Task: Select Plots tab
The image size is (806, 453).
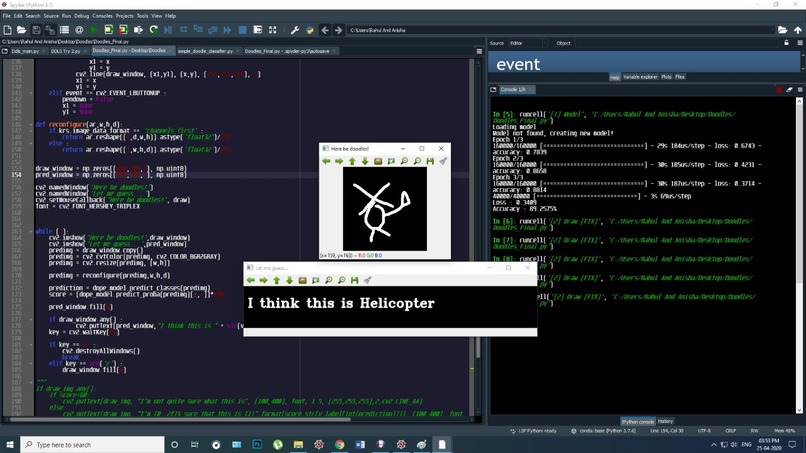Action: click(666, 77)
